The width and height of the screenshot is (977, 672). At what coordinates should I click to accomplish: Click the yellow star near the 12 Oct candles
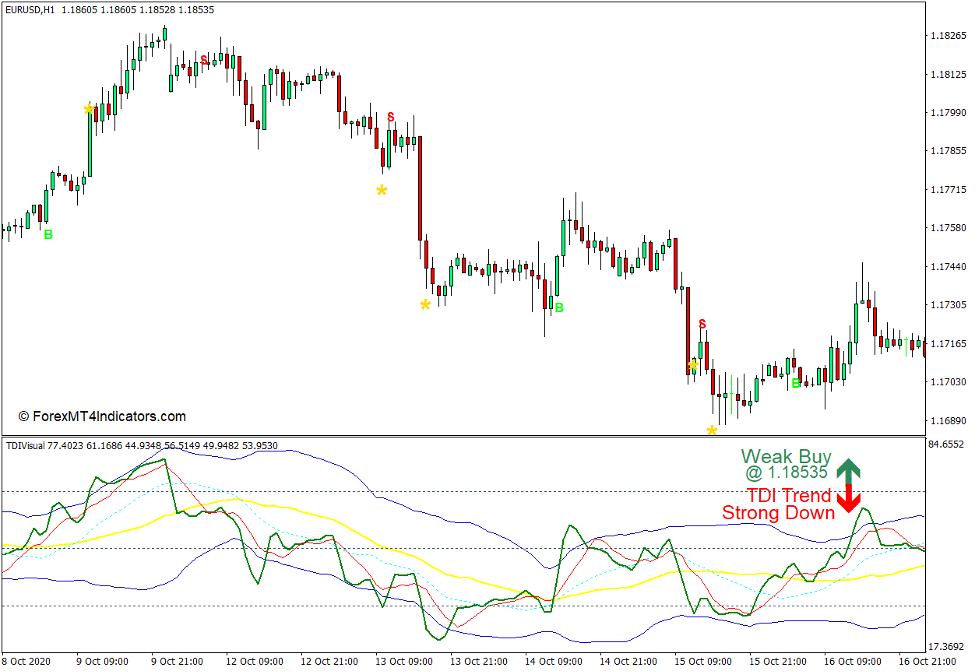coord(380,191)
